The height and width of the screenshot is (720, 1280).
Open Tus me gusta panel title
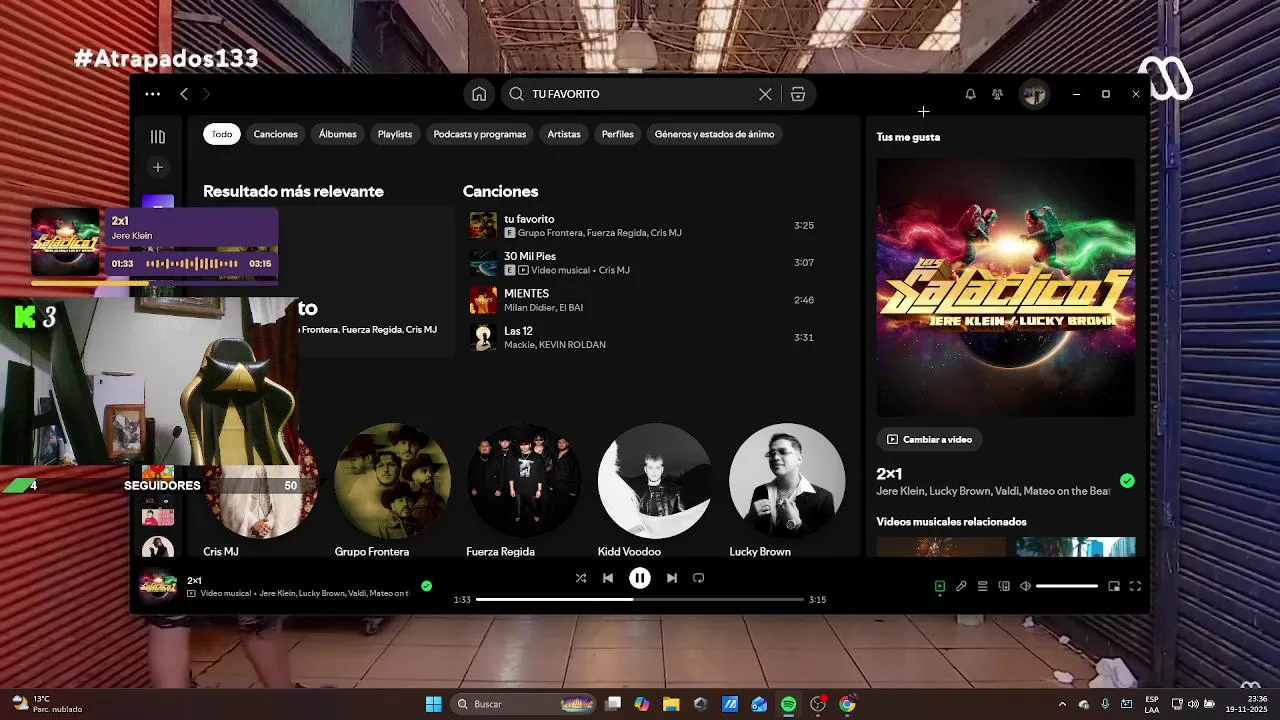point(908,137)
